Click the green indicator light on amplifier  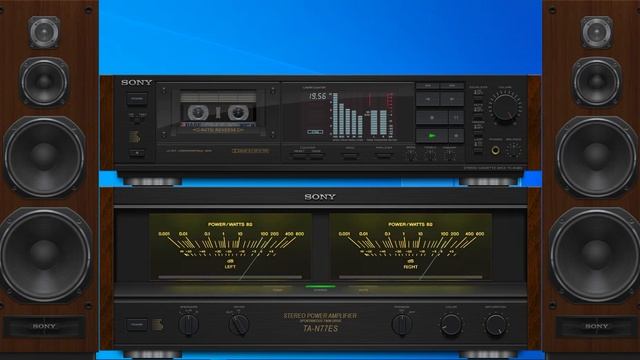coord(320,287)
